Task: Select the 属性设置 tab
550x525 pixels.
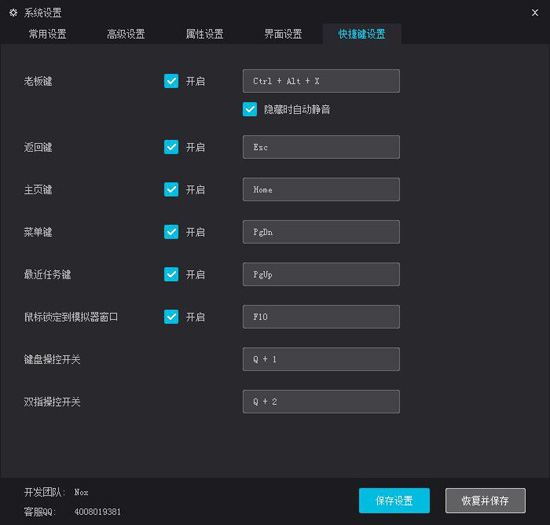Action: click(x=204, y=34)
